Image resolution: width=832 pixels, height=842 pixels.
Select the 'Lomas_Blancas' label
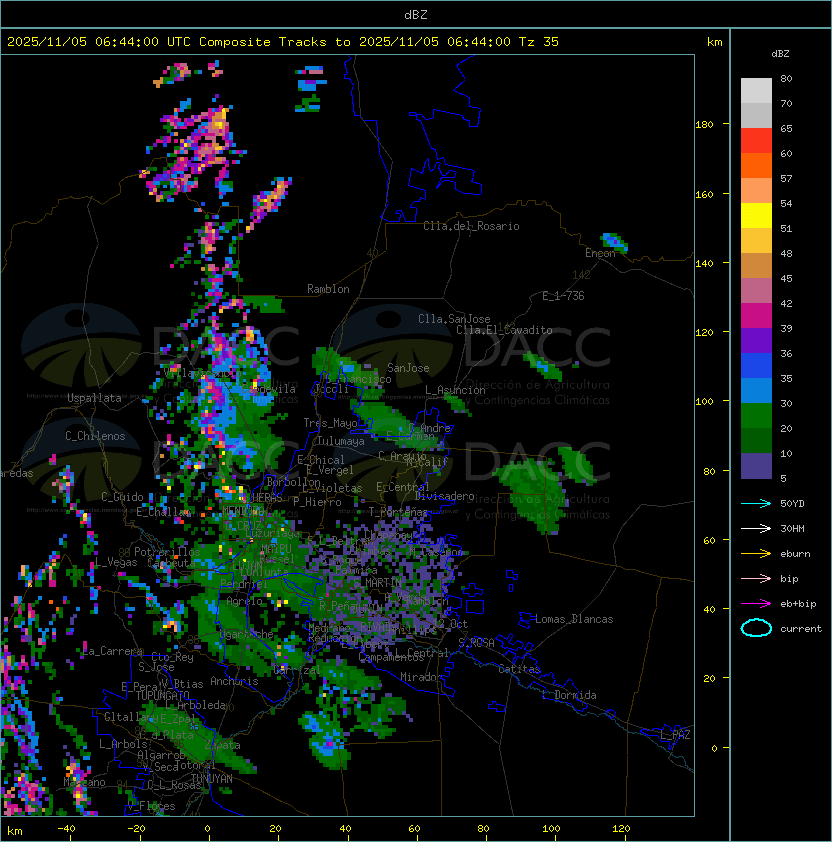574,619
